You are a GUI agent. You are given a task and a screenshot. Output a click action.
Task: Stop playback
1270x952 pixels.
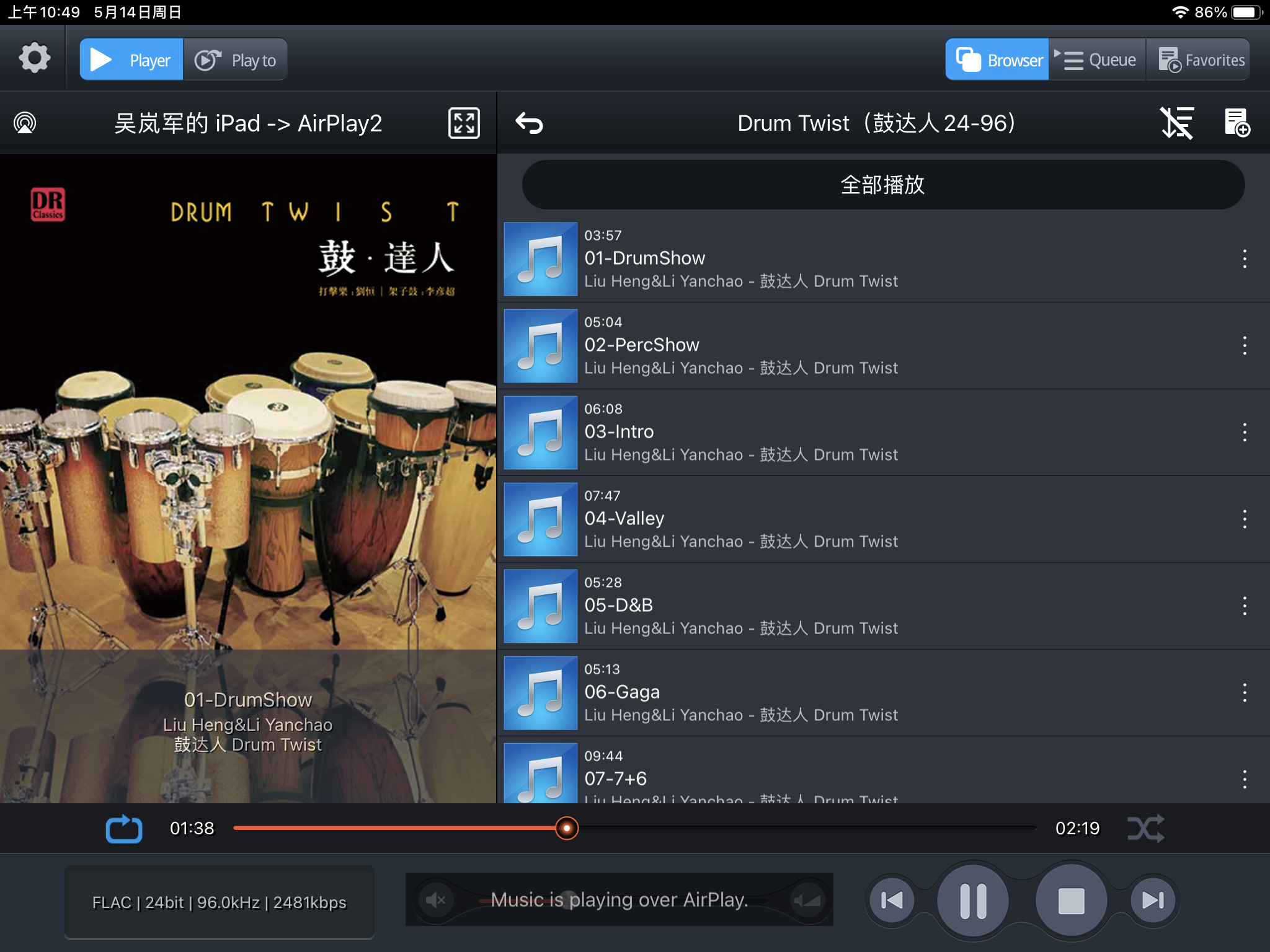pos(1071,900)
